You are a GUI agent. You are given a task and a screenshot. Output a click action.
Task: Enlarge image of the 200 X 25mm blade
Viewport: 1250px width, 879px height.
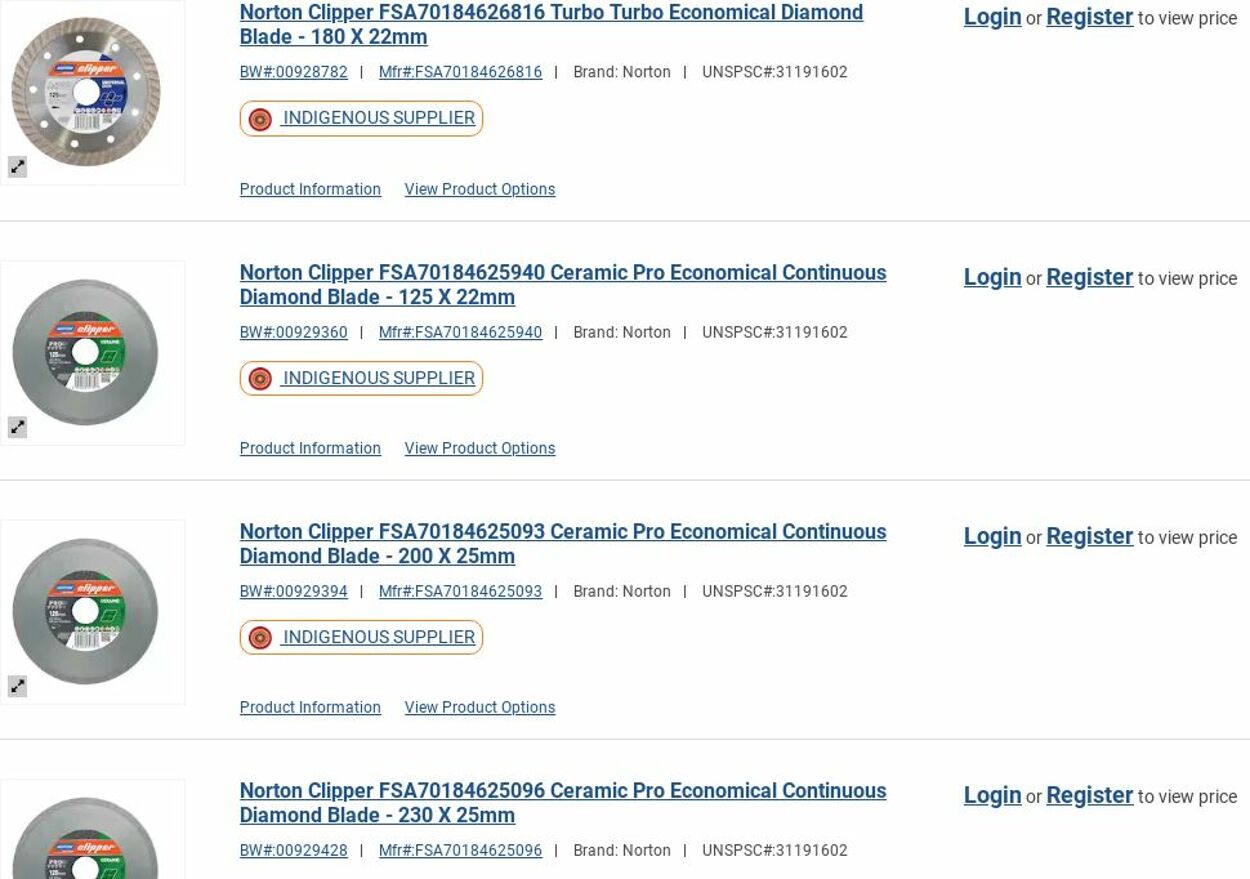tap(17, 686)
